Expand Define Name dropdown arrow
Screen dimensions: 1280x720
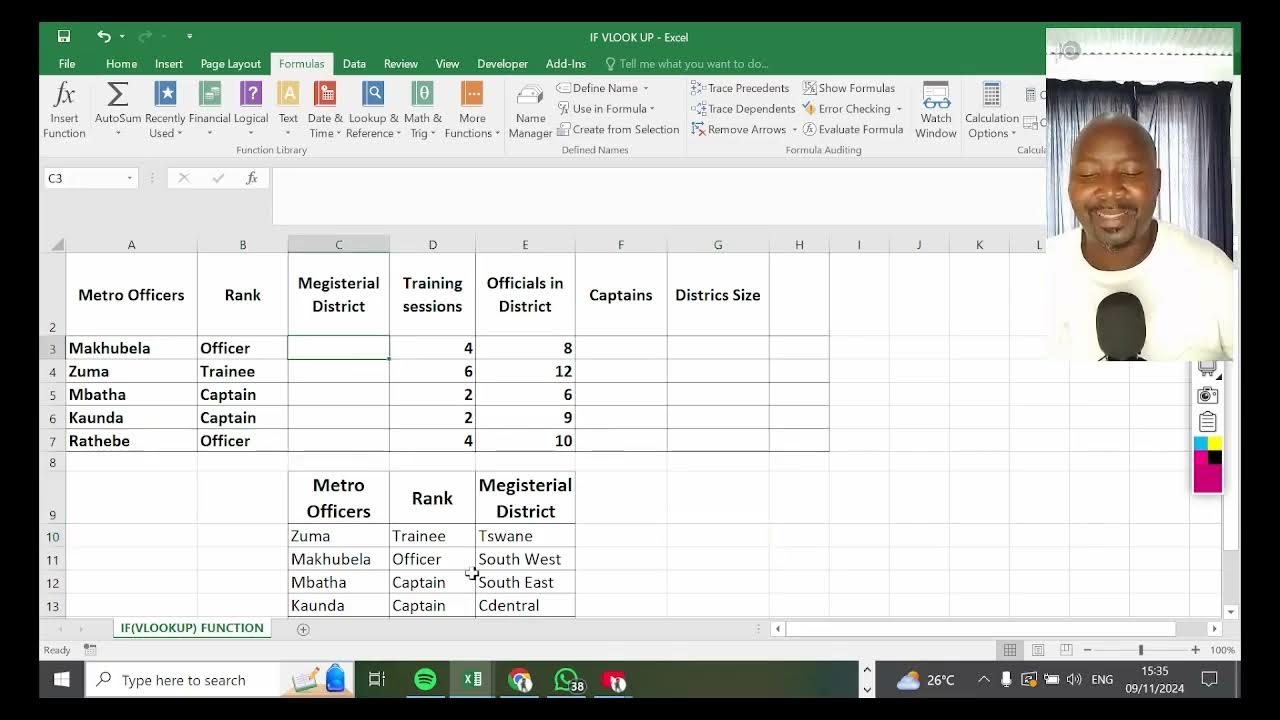pos(646,88)
